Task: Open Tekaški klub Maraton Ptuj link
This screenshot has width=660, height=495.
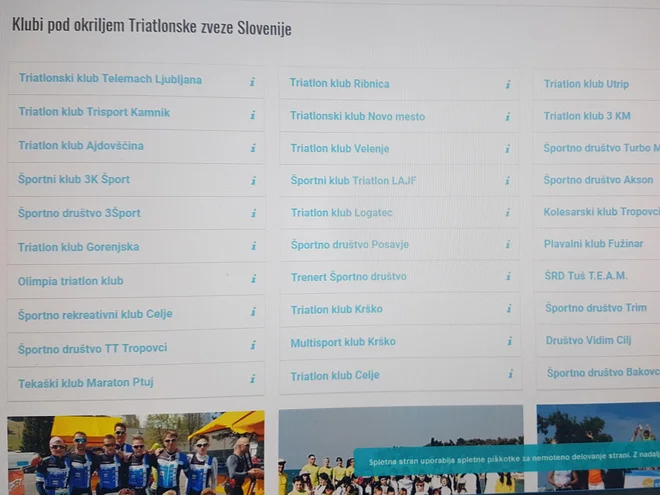Action: click(86, 383)
